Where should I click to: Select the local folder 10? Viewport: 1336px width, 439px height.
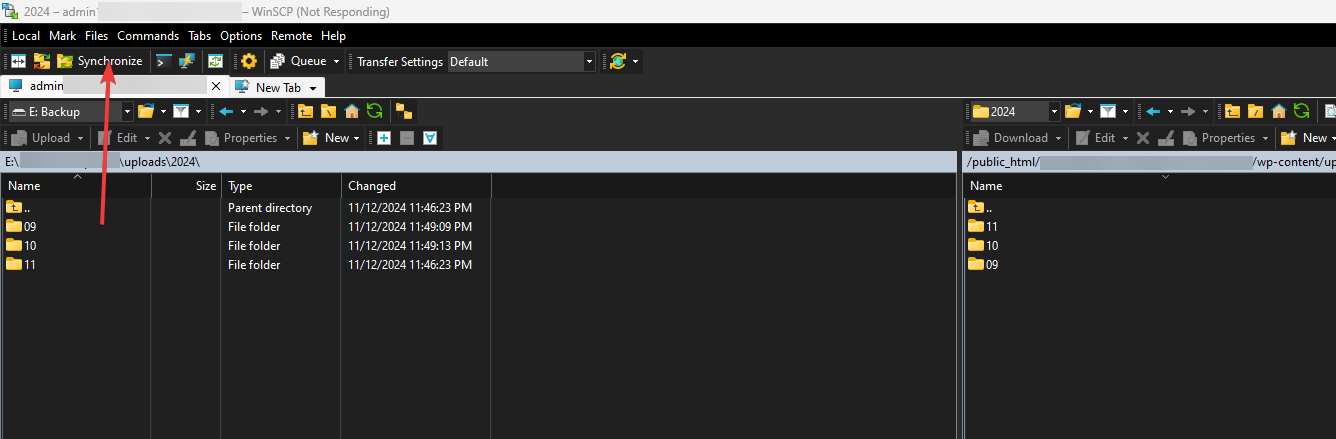pyautogui.click(x=30, y=246)
